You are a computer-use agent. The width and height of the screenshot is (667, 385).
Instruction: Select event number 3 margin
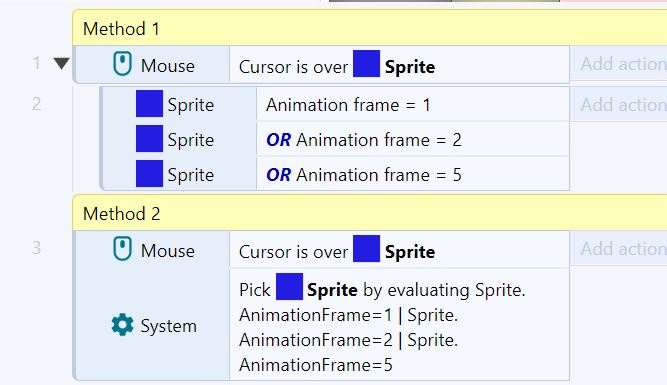point(37,248)
